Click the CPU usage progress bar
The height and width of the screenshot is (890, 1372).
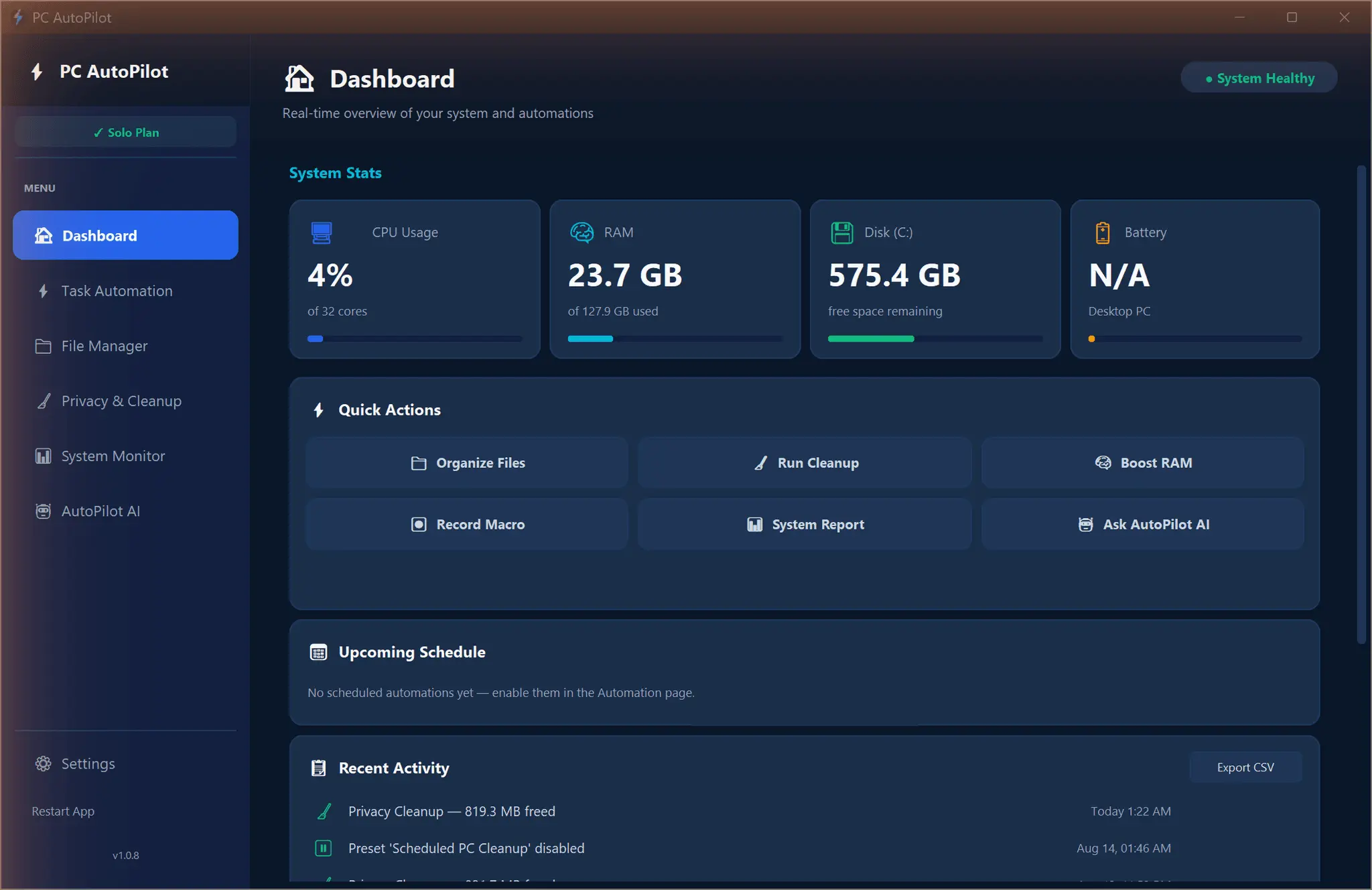pyautogui.click(x=415, y=339)
